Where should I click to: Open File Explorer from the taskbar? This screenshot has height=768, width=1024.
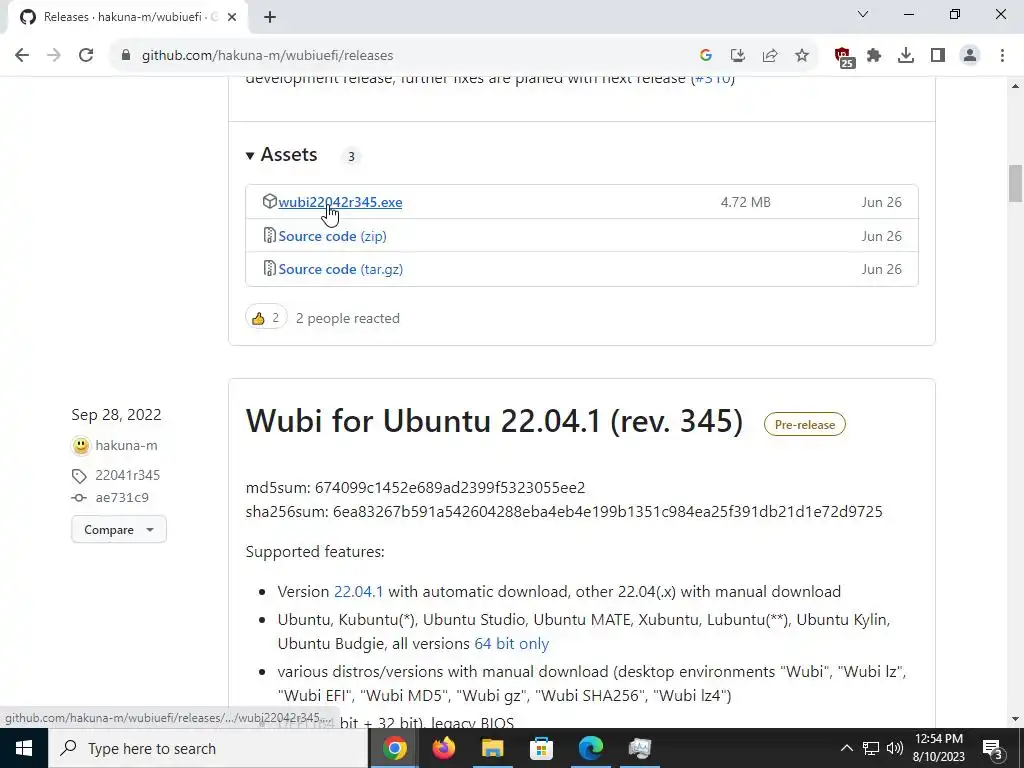tap(492, 748)
